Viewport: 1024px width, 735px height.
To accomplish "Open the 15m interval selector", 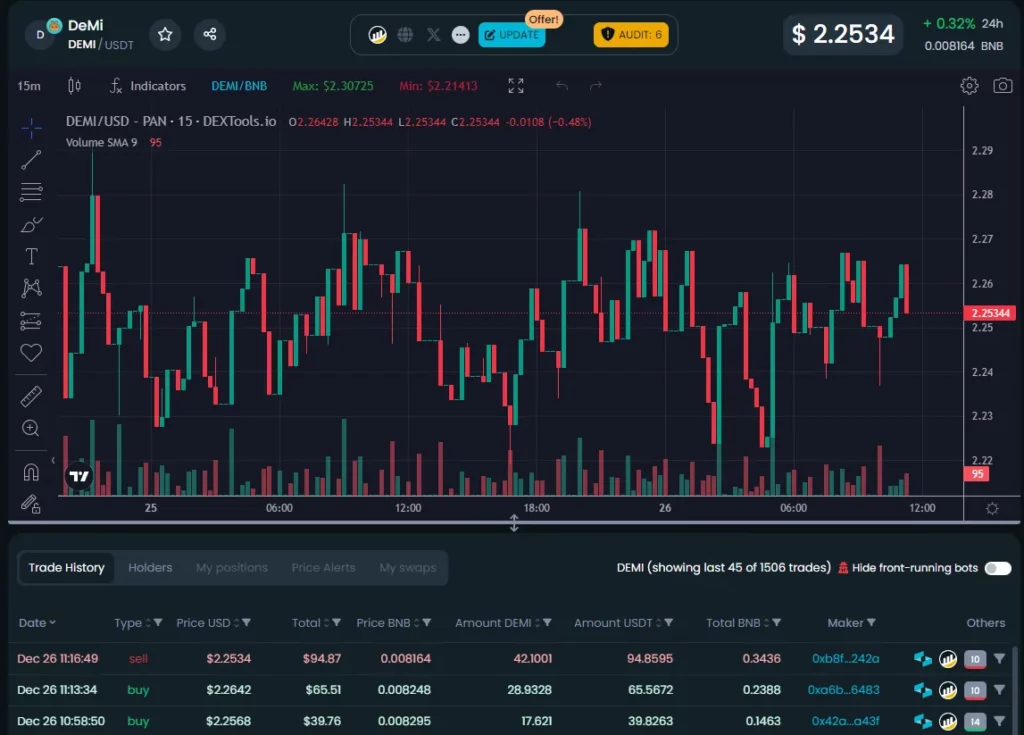I will 29,86.
